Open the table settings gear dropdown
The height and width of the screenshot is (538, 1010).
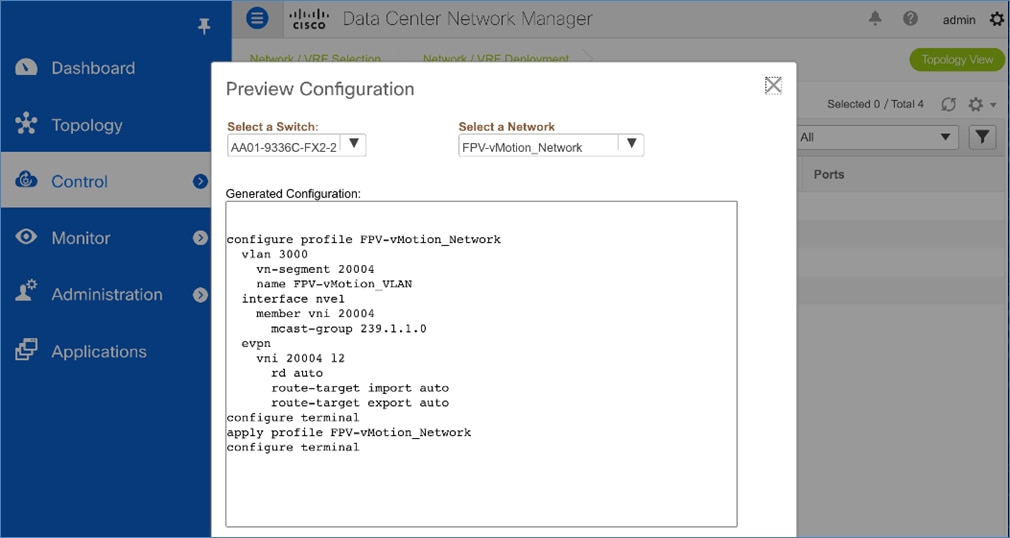click(982, 104)
